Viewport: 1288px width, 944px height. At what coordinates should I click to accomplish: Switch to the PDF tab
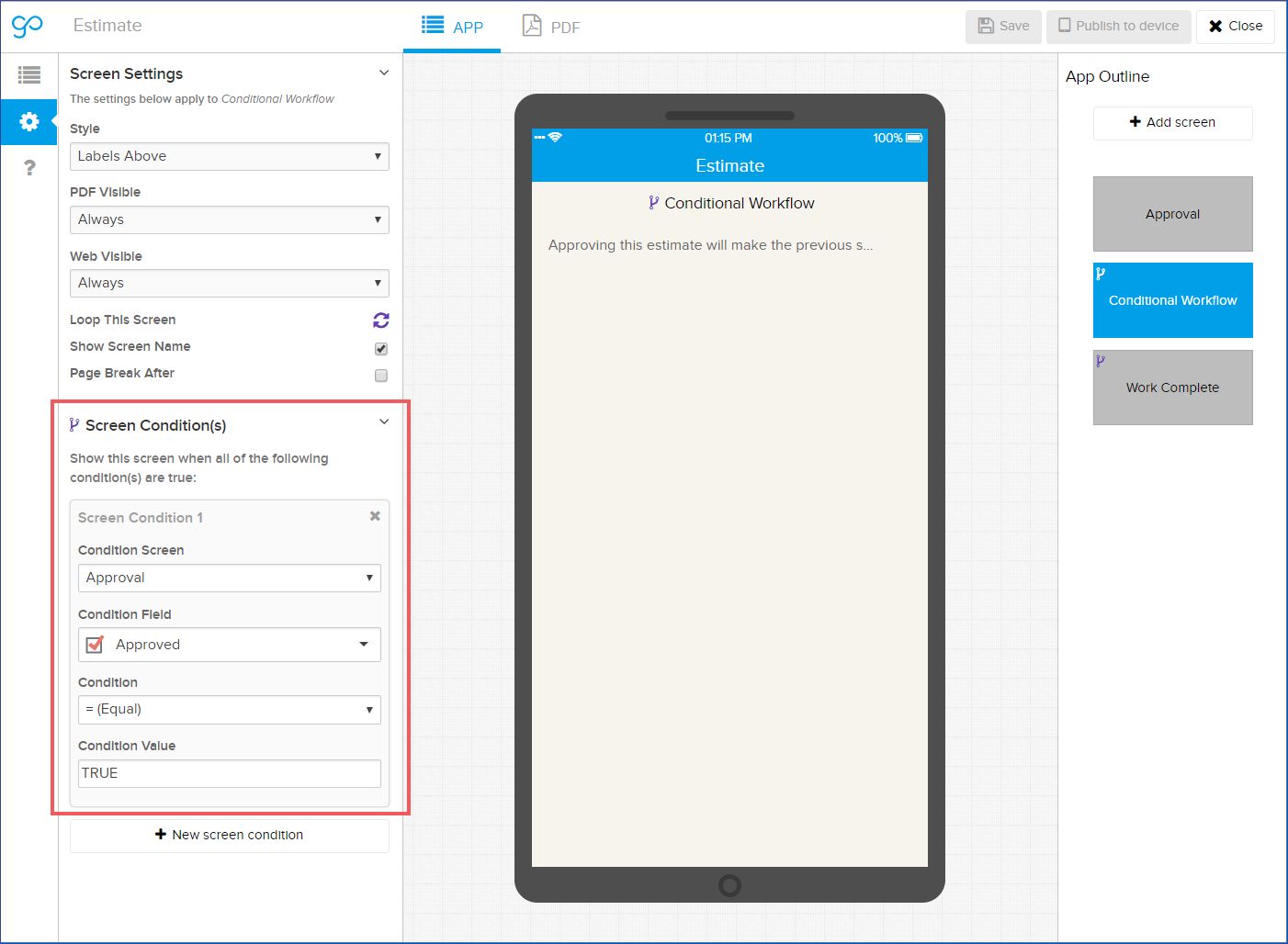click(551, 27)
